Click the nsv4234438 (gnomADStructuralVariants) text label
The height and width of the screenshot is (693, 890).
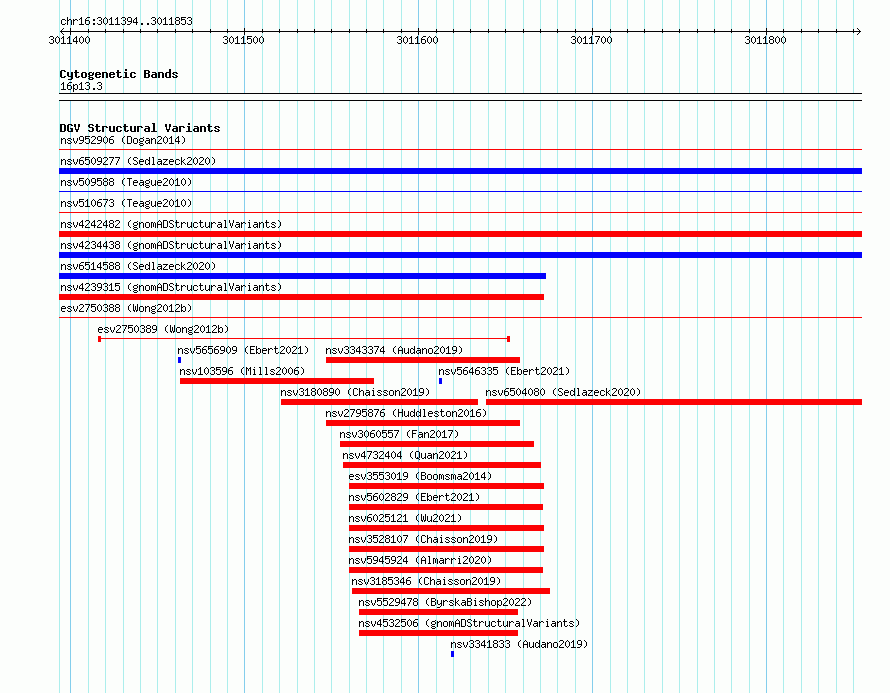(171, 245)
